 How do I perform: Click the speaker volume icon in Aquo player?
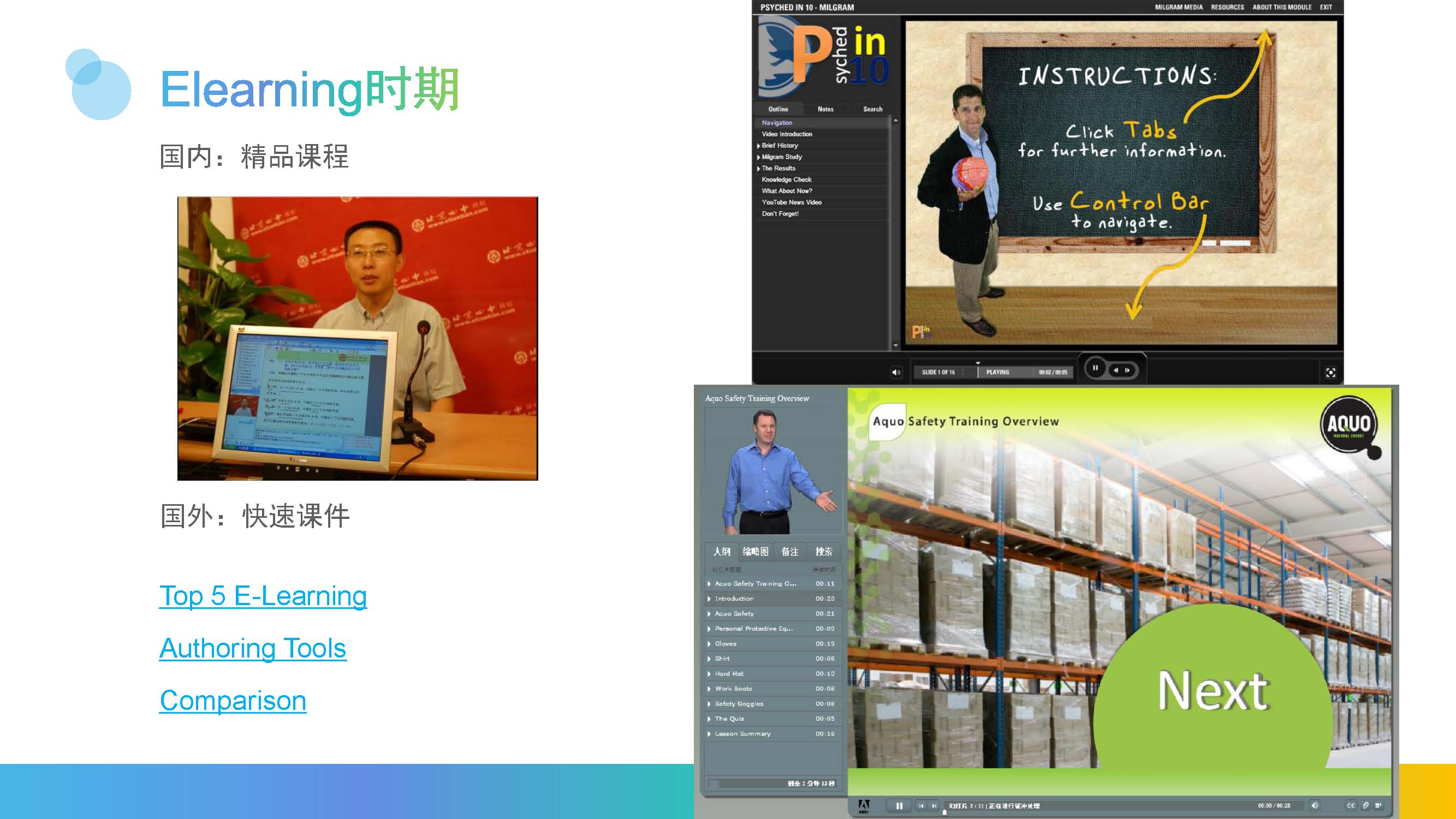point(1315,805)
